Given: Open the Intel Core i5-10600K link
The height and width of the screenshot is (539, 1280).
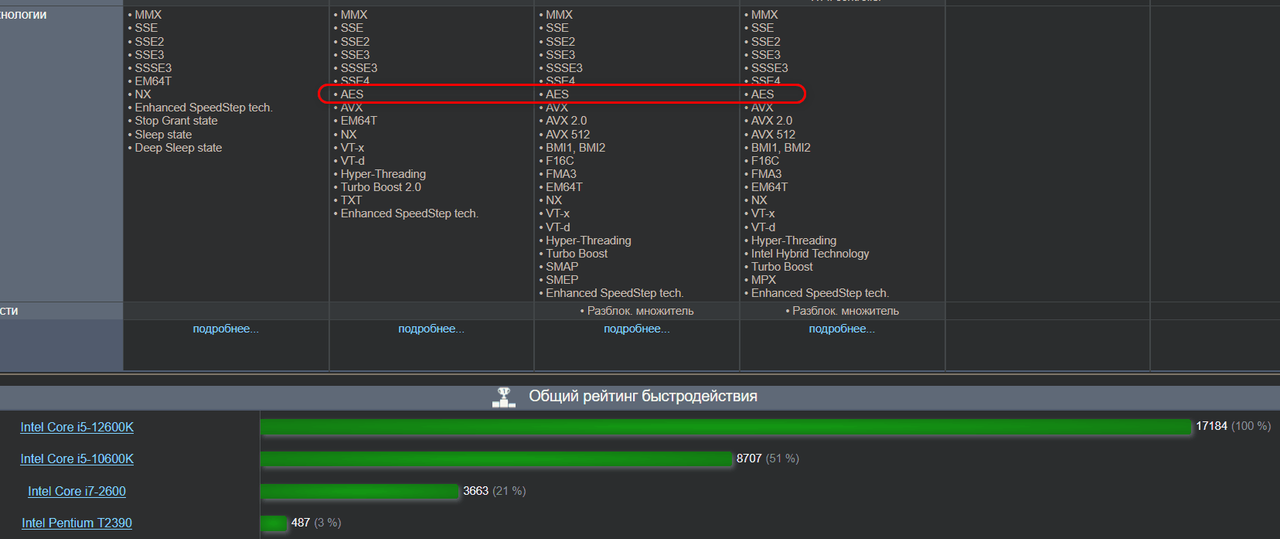Looking at the screenshot, I should (x=77, y=459).
